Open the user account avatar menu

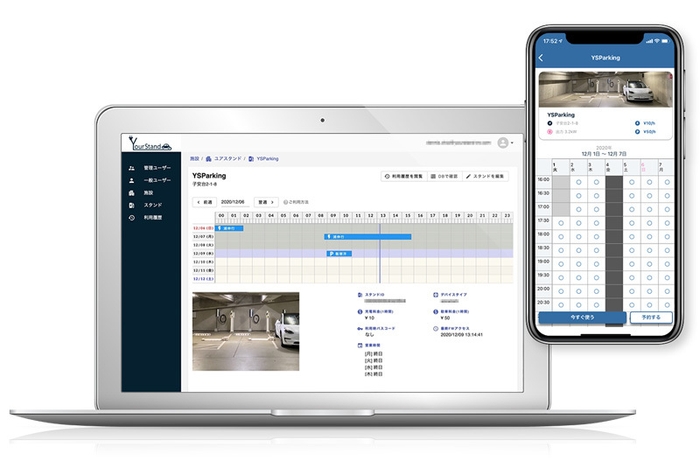pyautogui.click(x=503, y=143)
